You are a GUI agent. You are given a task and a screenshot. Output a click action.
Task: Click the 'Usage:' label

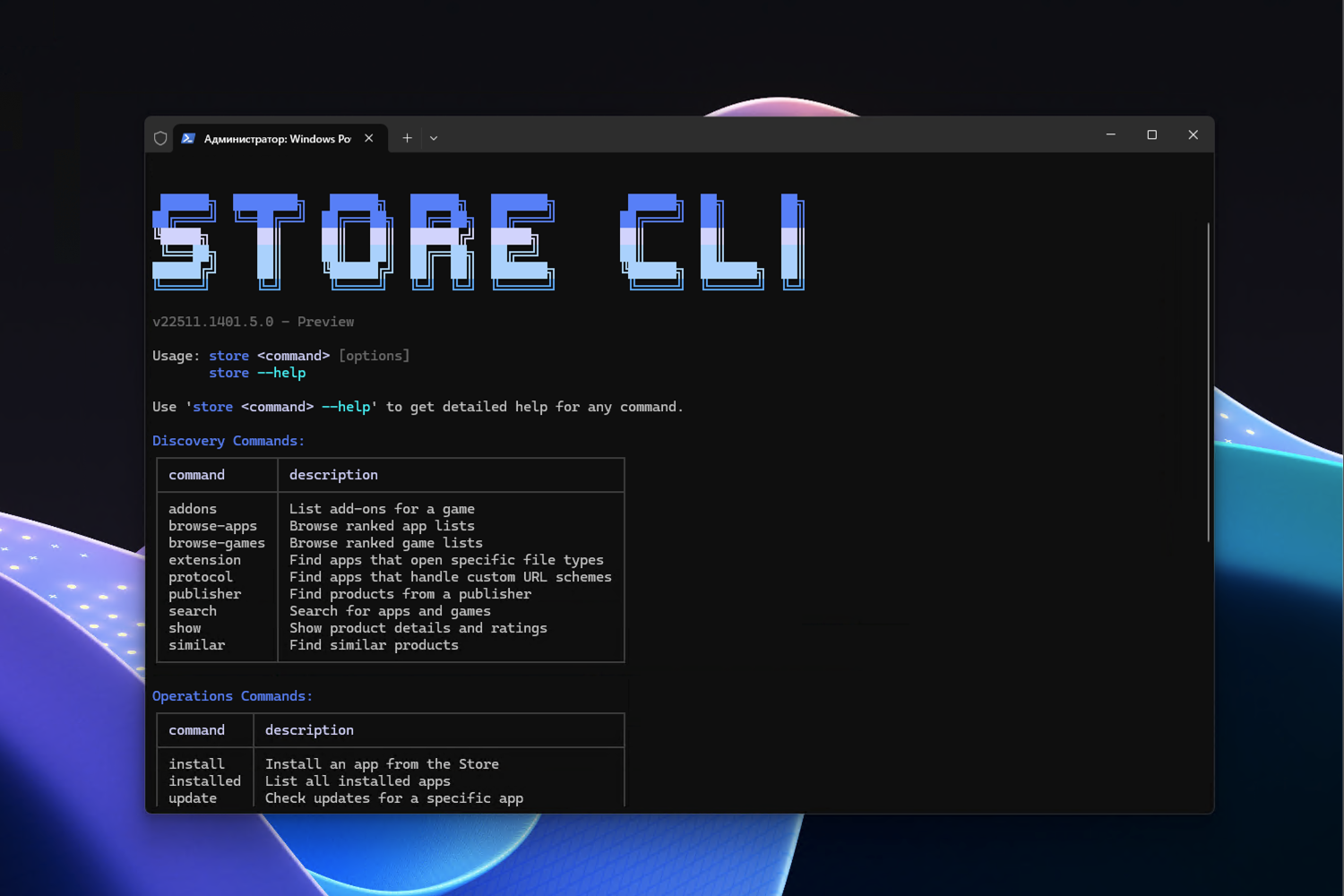coord(177,356)
